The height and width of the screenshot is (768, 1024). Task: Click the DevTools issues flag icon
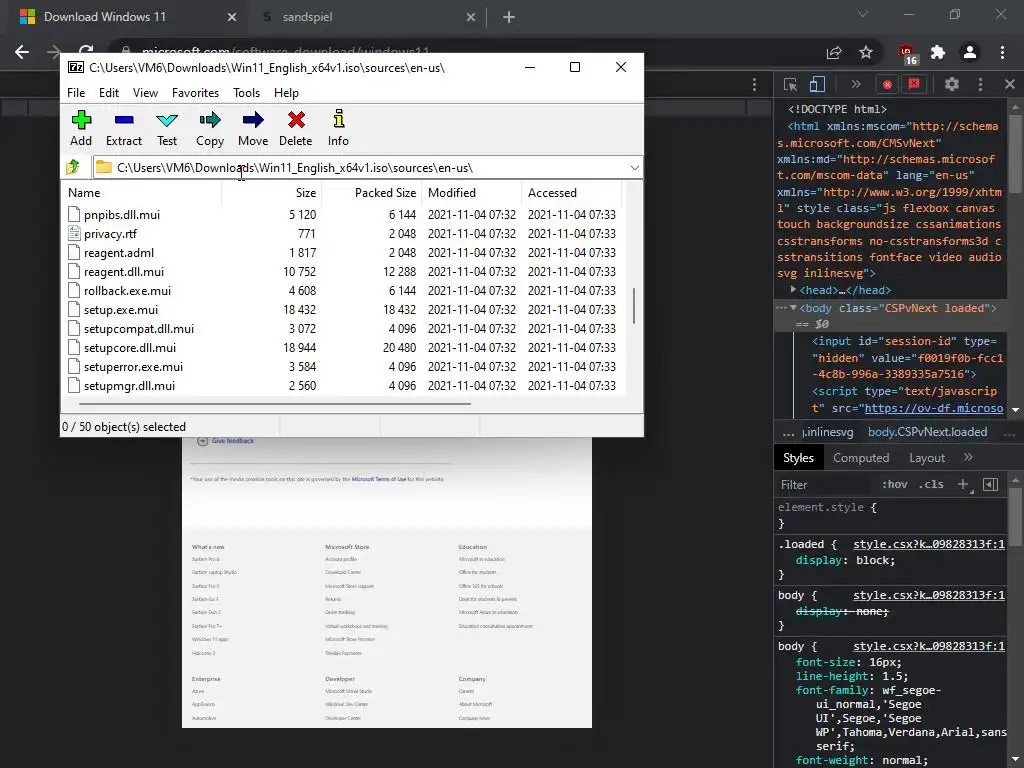[x=914, y=84]
